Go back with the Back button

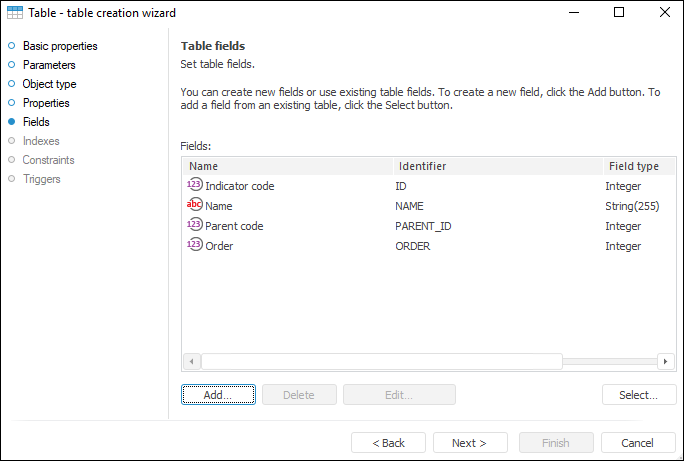point(389,443)
